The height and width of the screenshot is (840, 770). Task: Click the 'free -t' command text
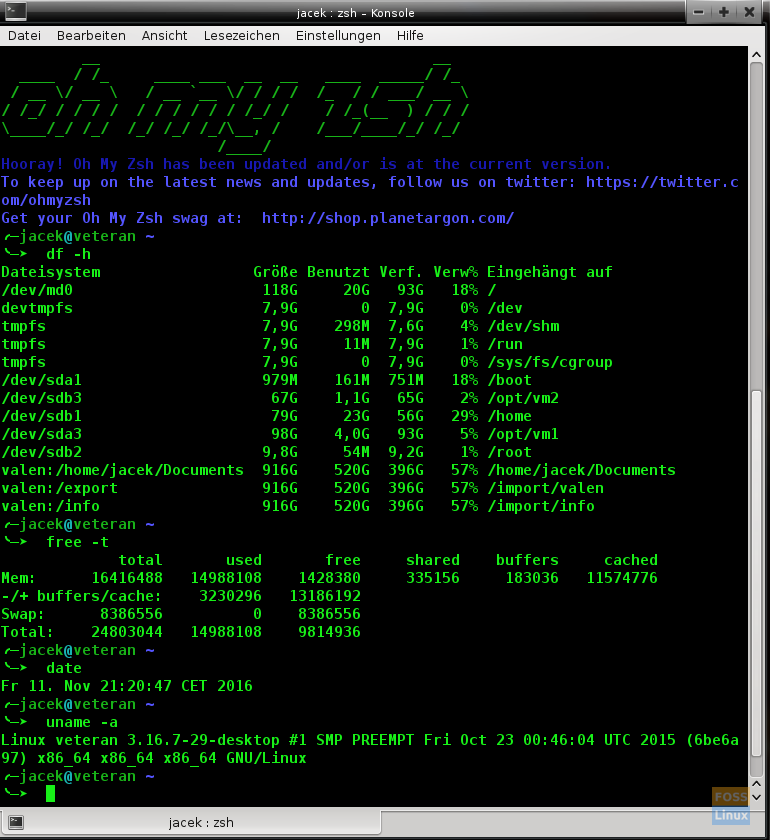click(x=78, y=542)
